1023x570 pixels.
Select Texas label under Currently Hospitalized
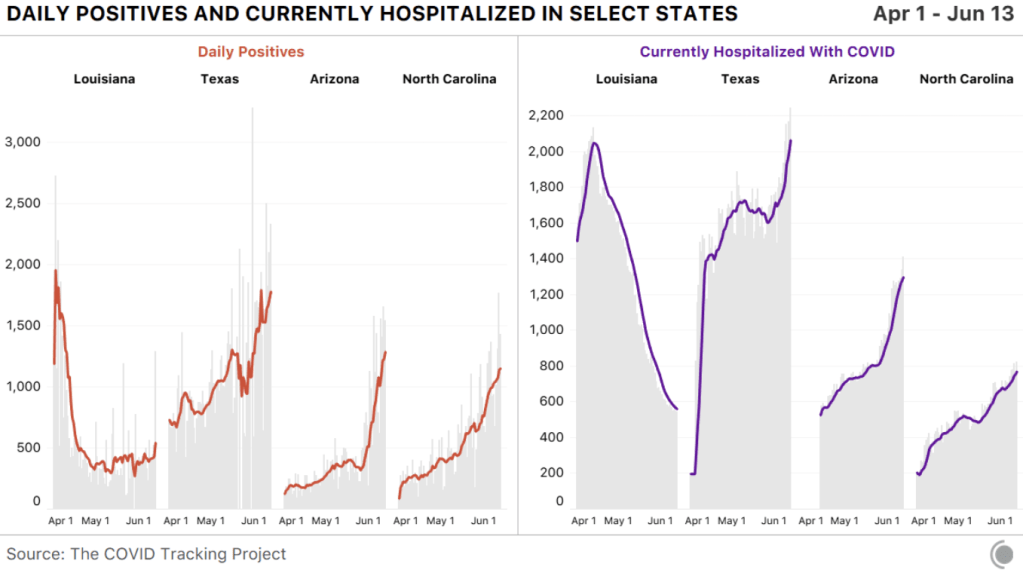(740, 79)
